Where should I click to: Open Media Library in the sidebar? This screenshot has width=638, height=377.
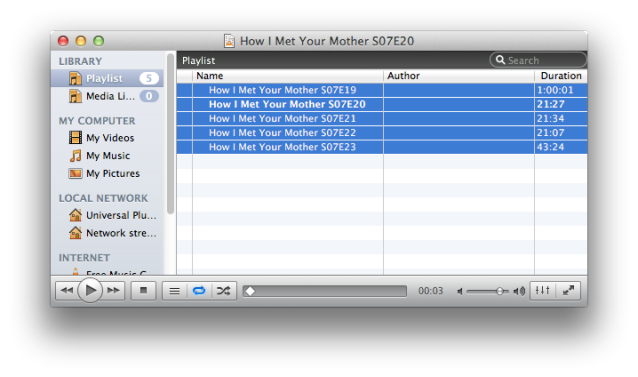coord(107,96)
